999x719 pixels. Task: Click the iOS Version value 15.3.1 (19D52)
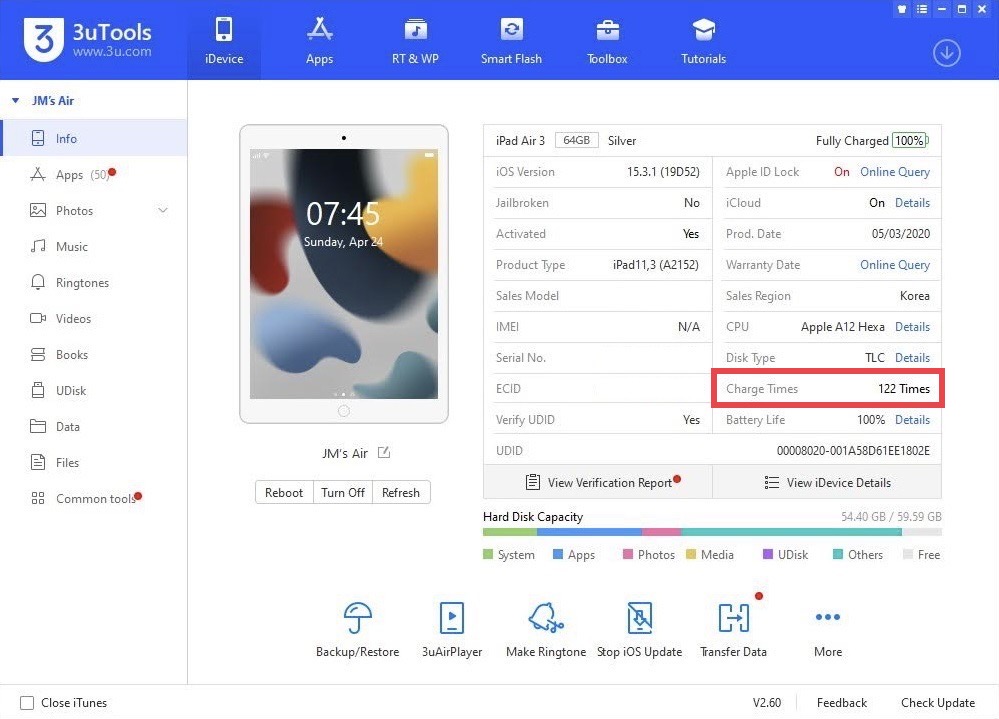[x=663, y=172]
